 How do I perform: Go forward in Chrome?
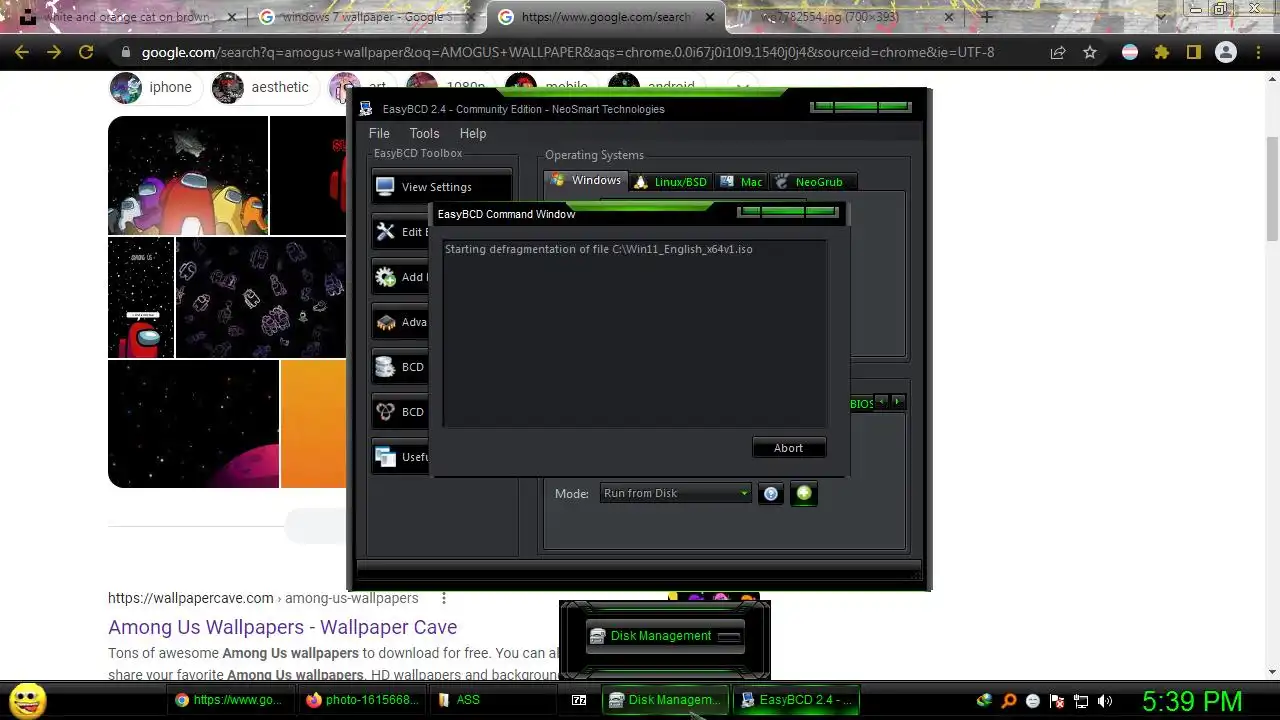(54, 52)
